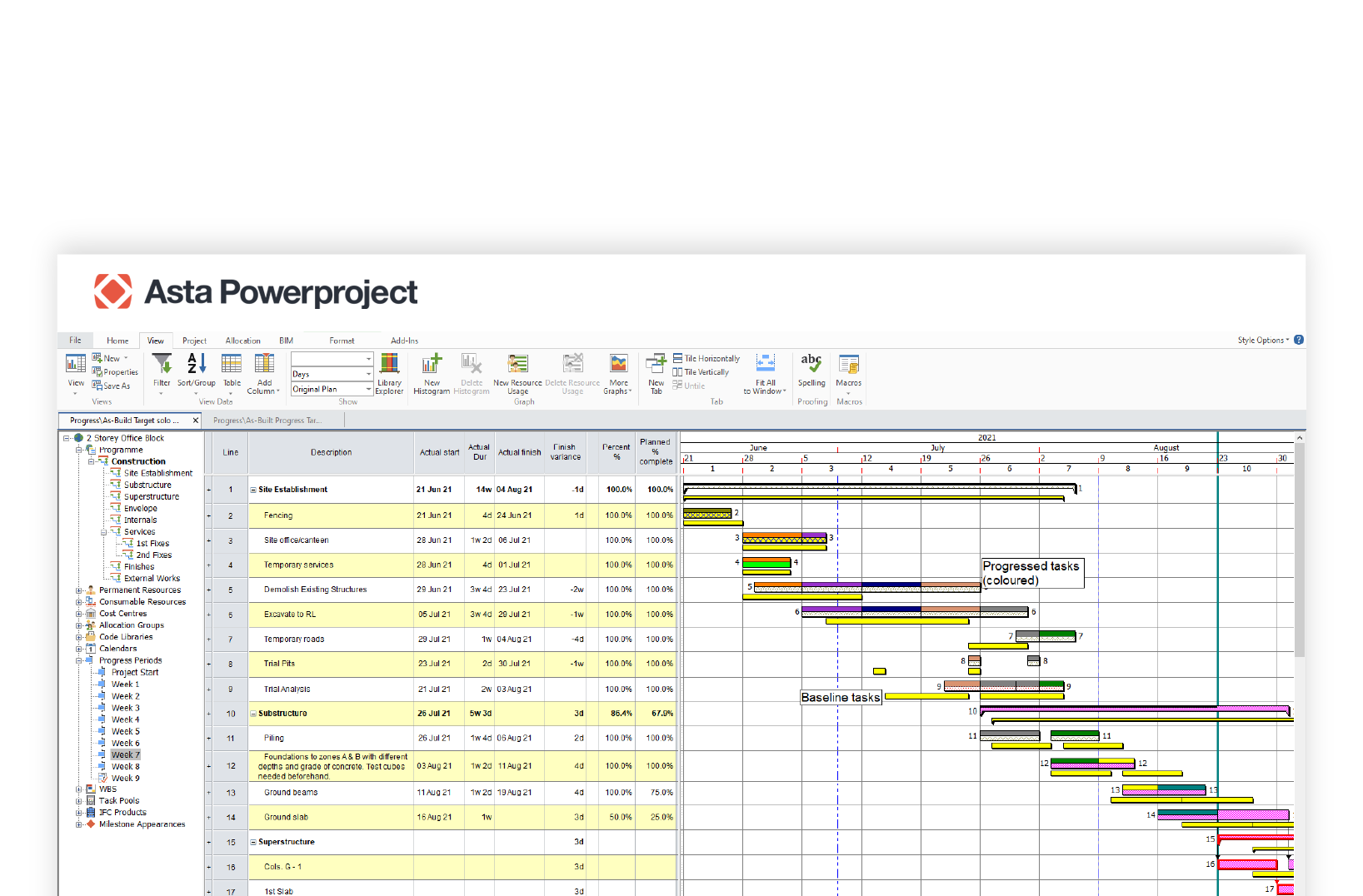This screenshot has height=896, width=1363.
Task: Collapse 2 Storey Office Block tree node
Action: (66, 438)
